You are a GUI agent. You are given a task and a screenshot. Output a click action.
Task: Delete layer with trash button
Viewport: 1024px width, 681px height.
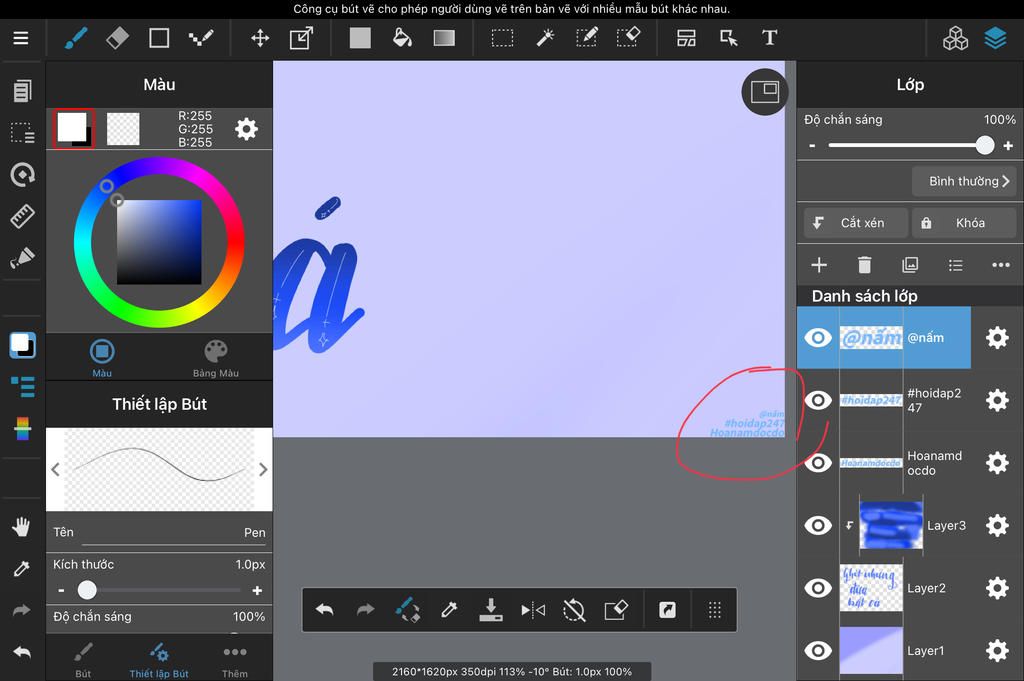864,264
